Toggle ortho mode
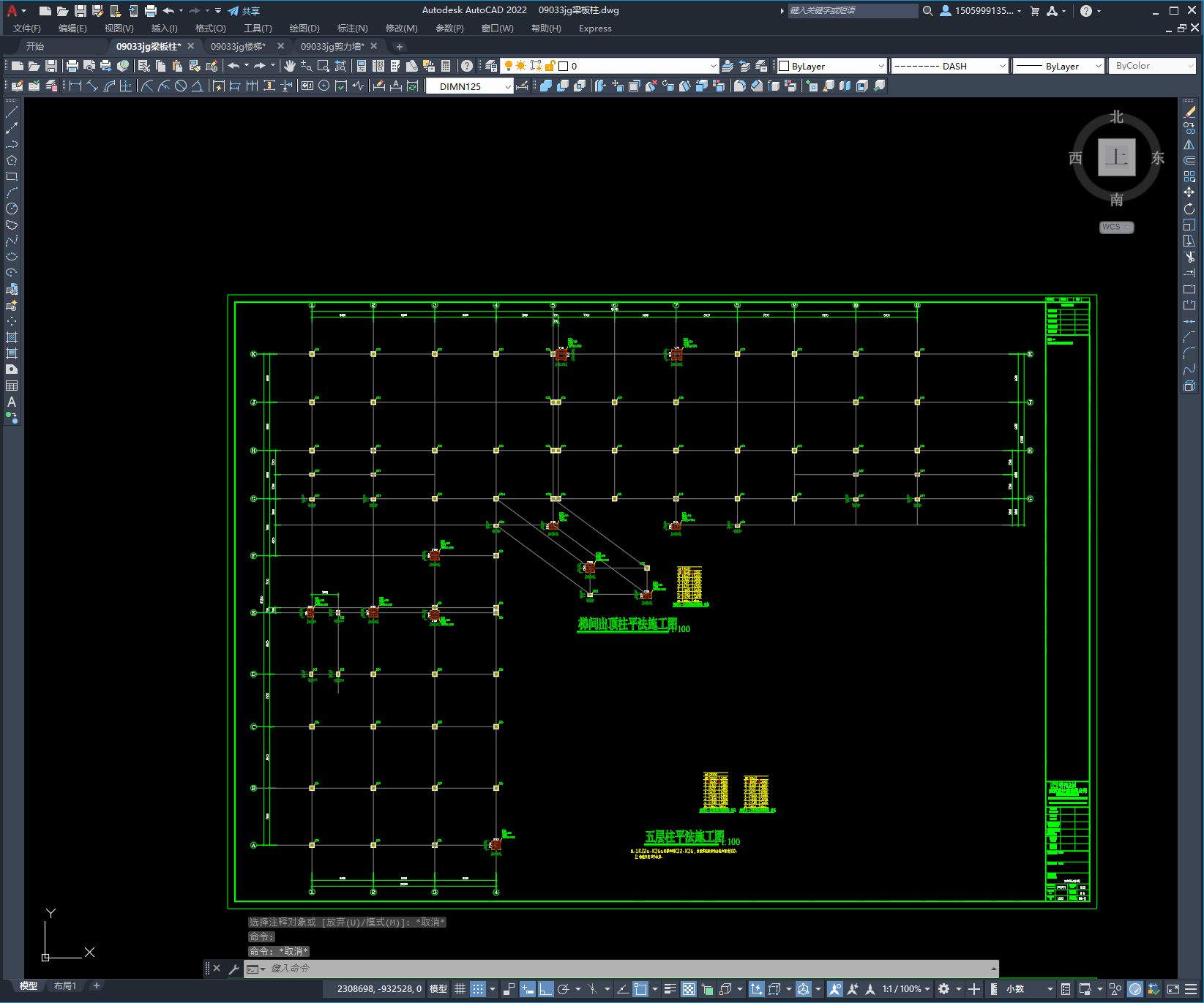Viewport: 1204px width, 1003px height. (546, 989)
